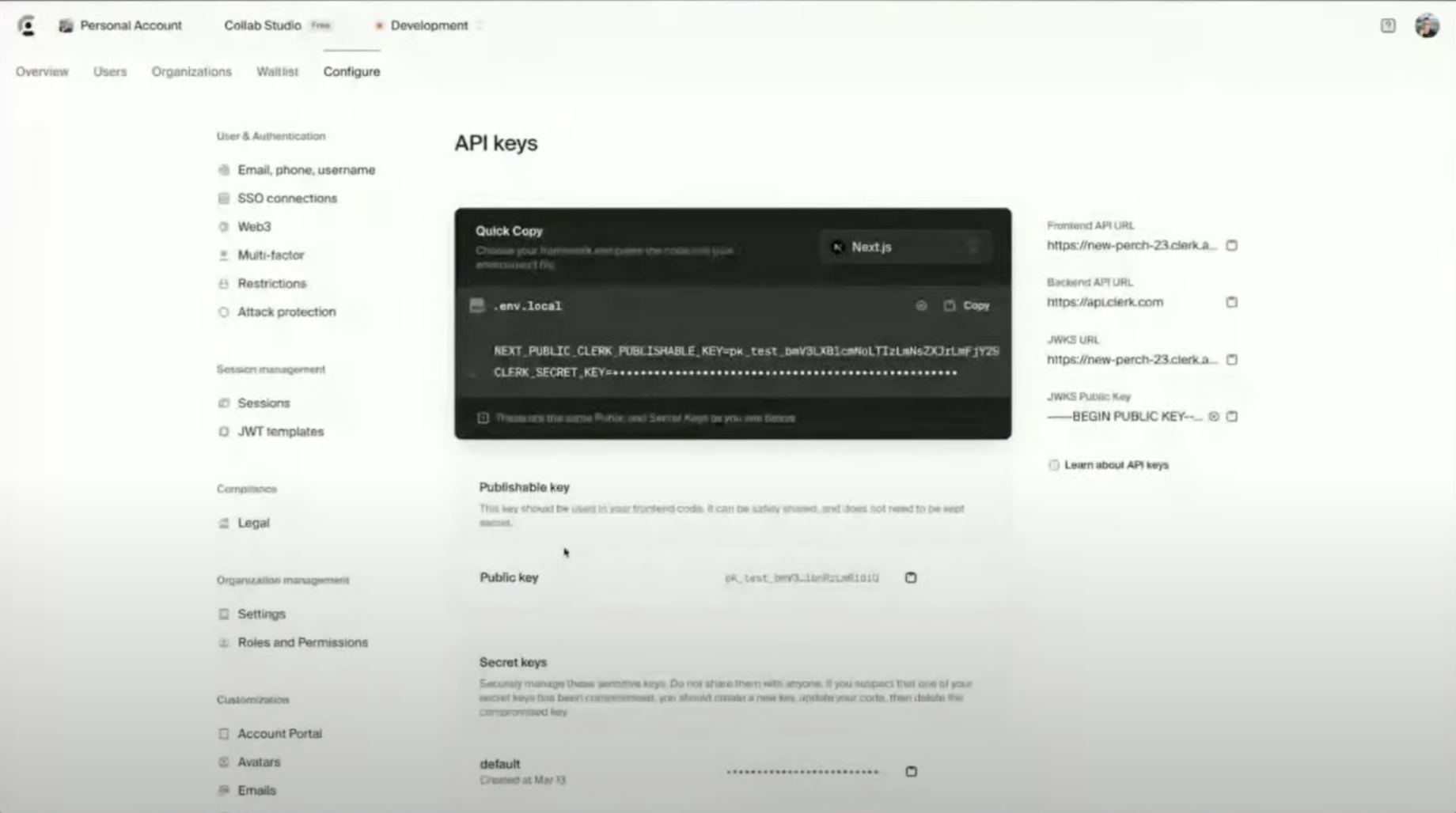The width and height of the screenshot is (1456, 813).
Task: Select JWT templates in the sidebar
Action: [280, 431]
